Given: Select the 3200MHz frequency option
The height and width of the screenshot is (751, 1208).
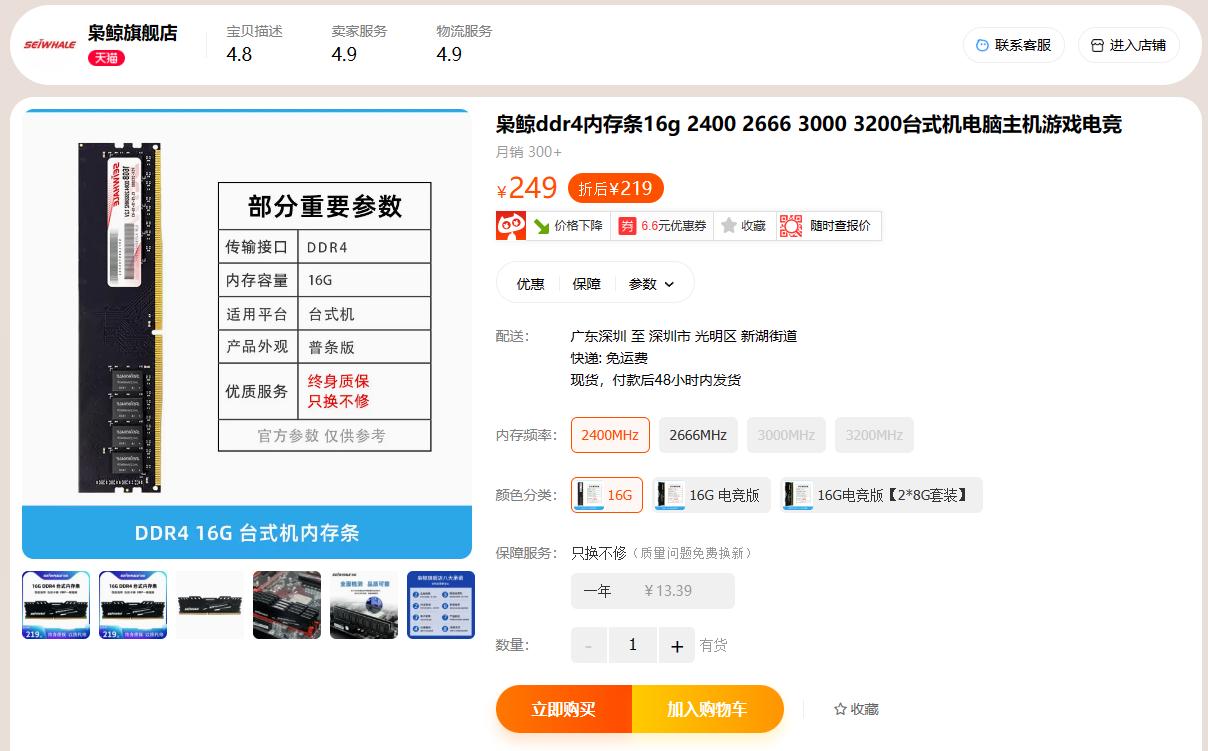Looking at the screenshot, I should tap(874, 434).
